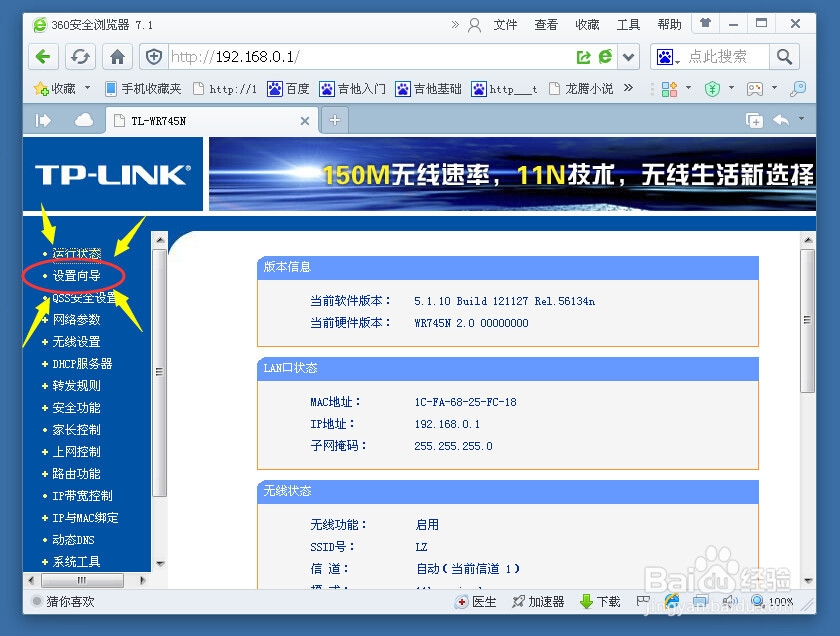Click the address bar URL field

[x=370, y=57]
